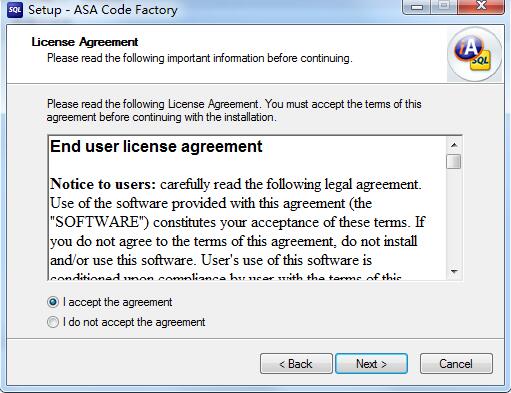Click the disabled maximize window button
The width and height of the screenshot is (511, 393).
pos(444,7)
